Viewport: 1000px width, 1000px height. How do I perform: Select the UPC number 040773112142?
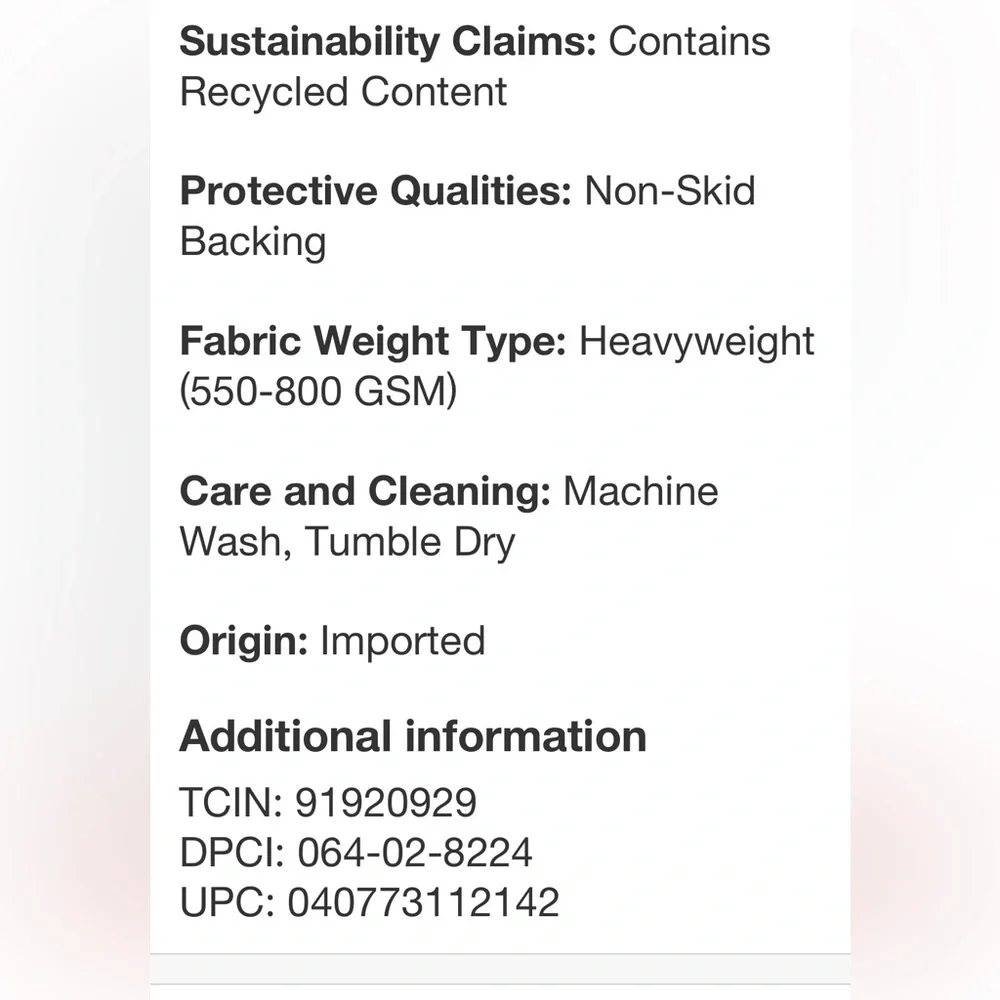pyautogui.click(x=423, y=902)
